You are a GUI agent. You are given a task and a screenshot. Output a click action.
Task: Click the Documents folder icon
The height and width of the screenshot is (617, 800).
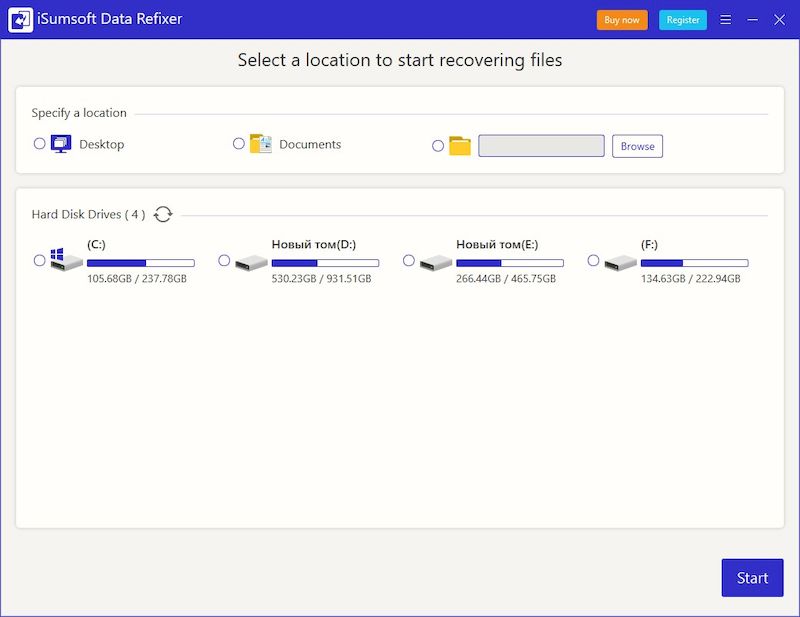tap(261, 144)
